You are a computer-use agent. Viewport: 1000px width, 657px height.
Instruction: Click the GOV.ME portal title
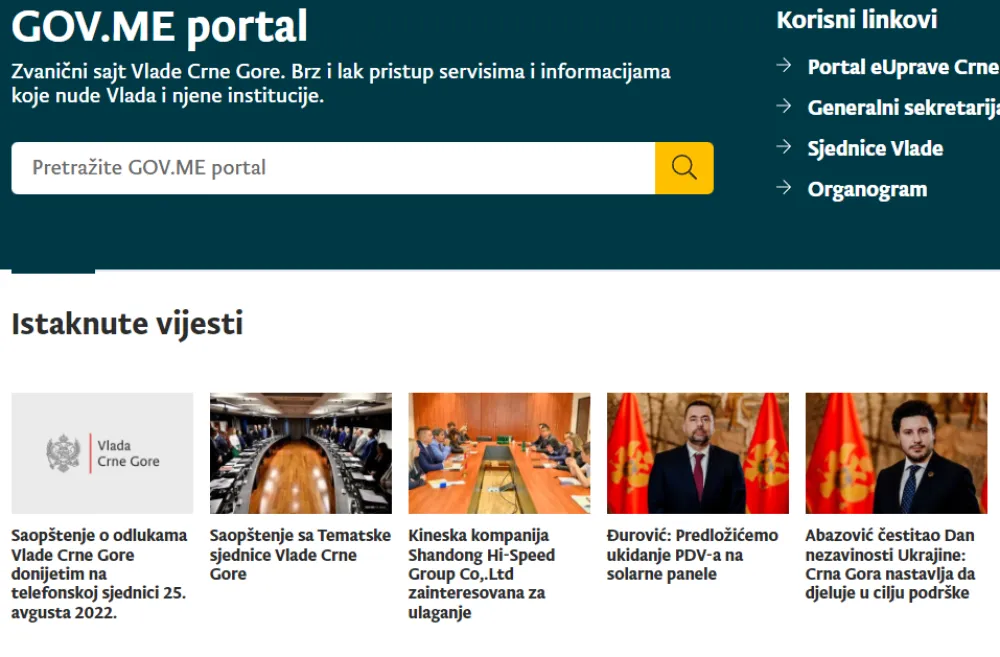159,27
